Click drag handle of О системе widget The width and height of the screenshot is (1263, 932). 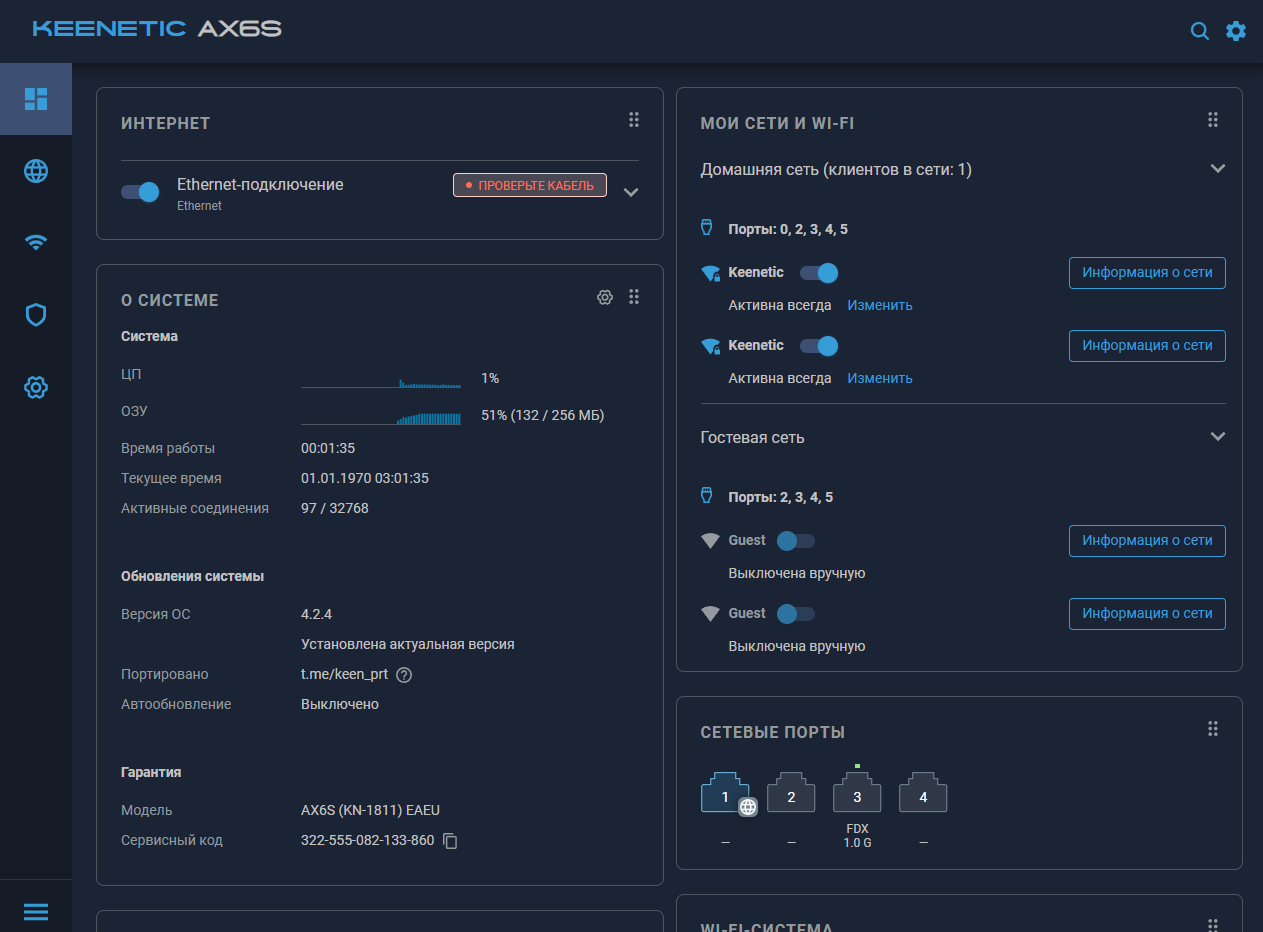(x=633, y=297)
